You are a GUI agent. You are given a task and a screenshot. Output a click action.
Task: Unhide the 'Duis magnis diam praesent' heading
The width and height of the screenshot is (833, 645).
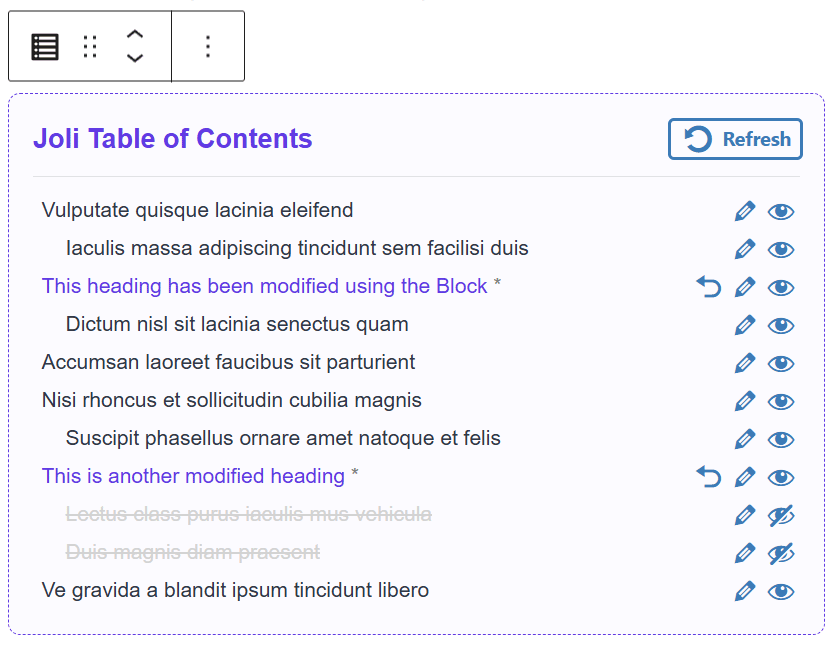point(781,553)
